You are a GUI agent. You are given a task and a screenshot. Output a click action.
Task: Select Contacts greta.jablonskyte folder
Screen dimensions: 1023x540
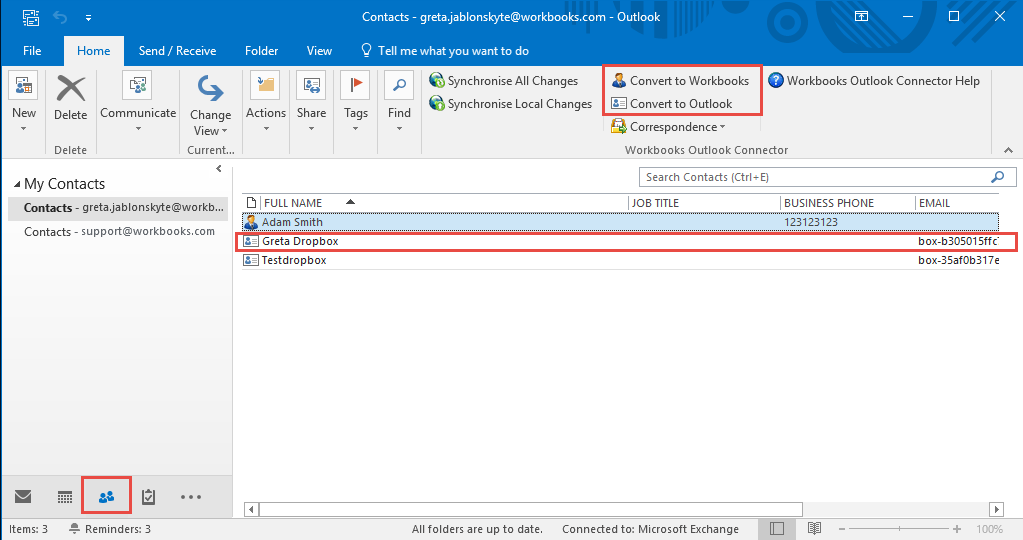(118, 207)
